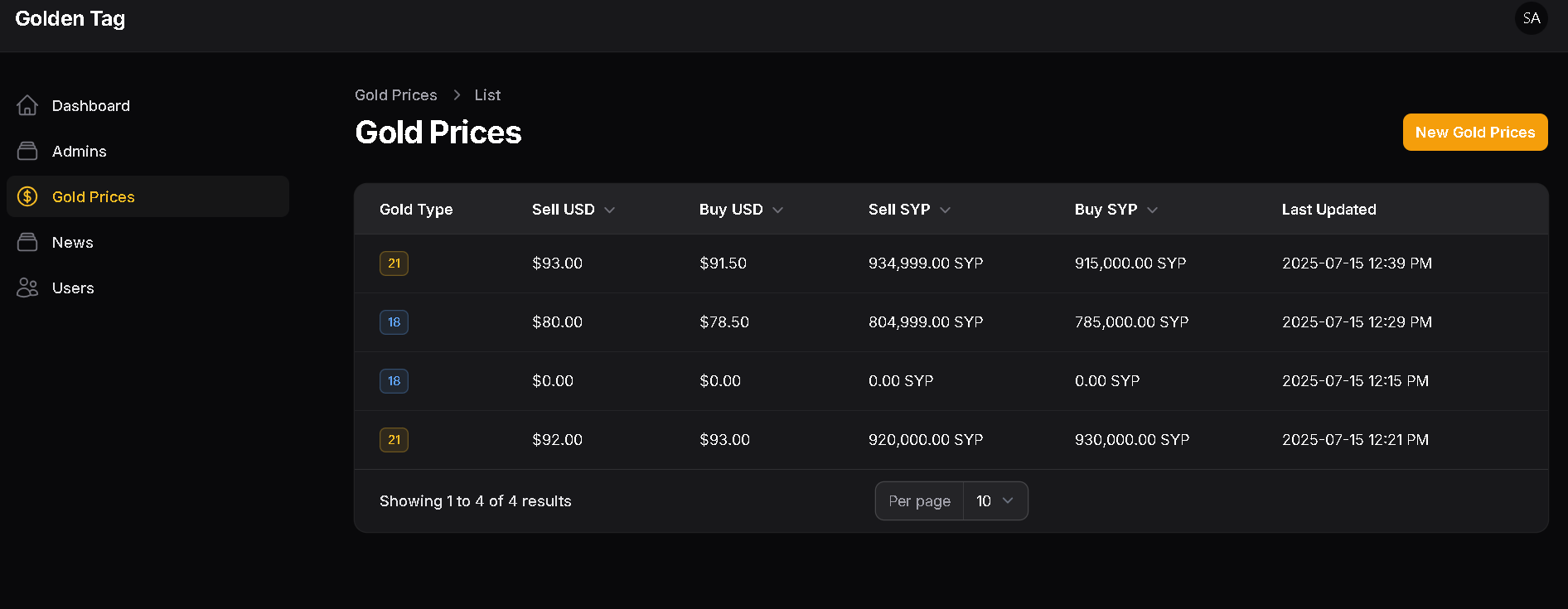Click the Golden Tag brand title

pyautogui.click(x=70, y=18)
